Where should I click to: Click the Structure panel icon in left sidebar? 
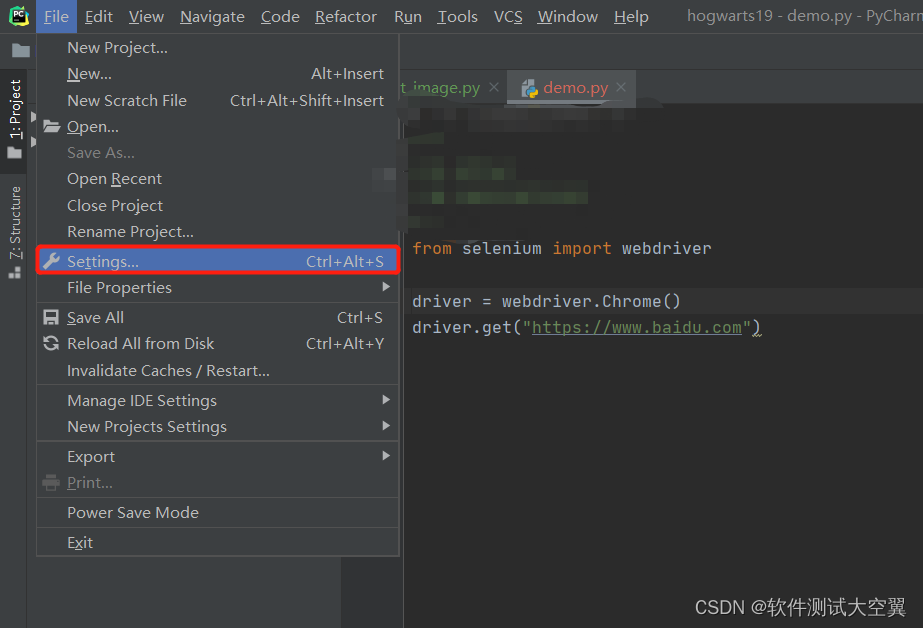click(x=15, y=273)
